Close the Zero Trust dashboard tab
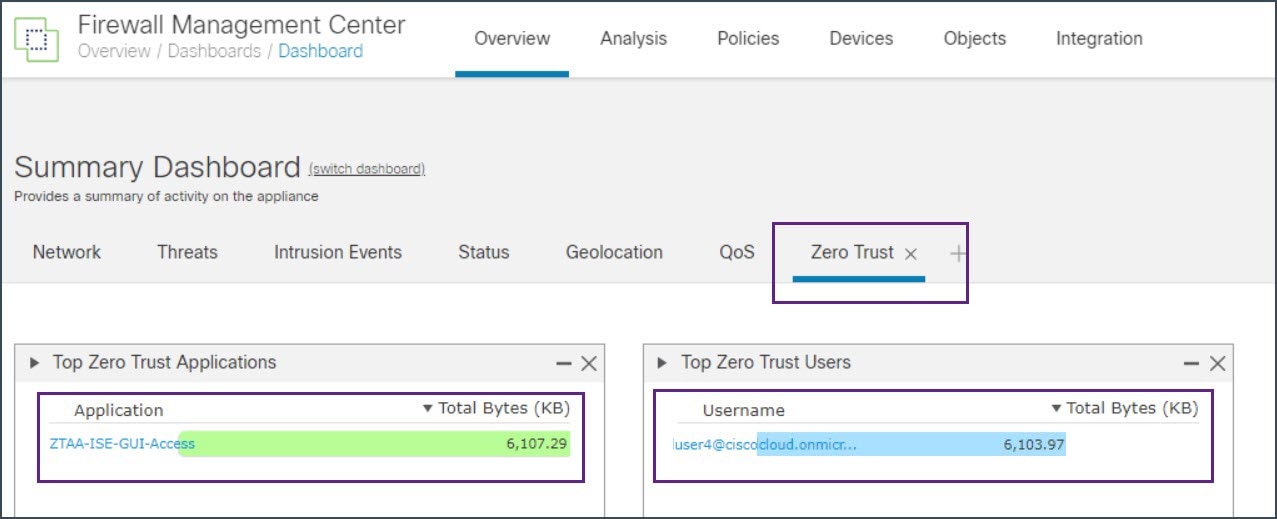This screenshot has width=1277, height=519. [x=910, y=254]
